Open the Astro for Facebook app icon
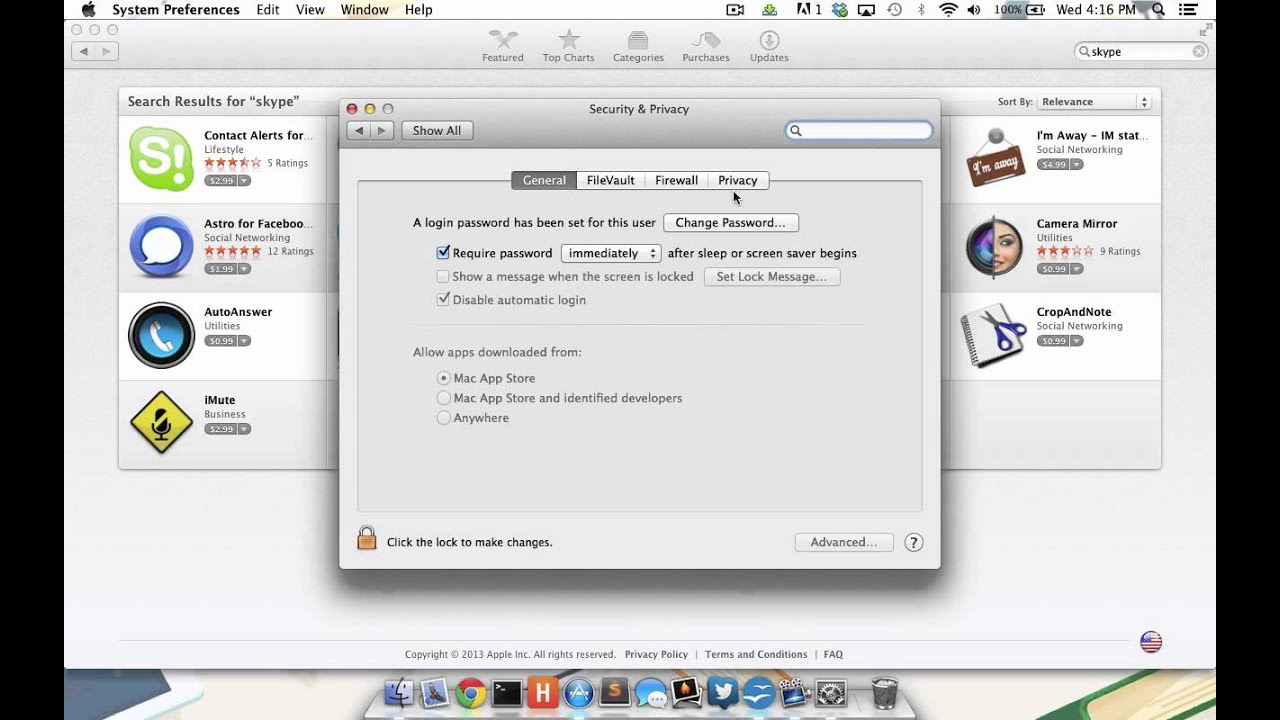Viewport: 1280px width, 720px height. point(161,247)
